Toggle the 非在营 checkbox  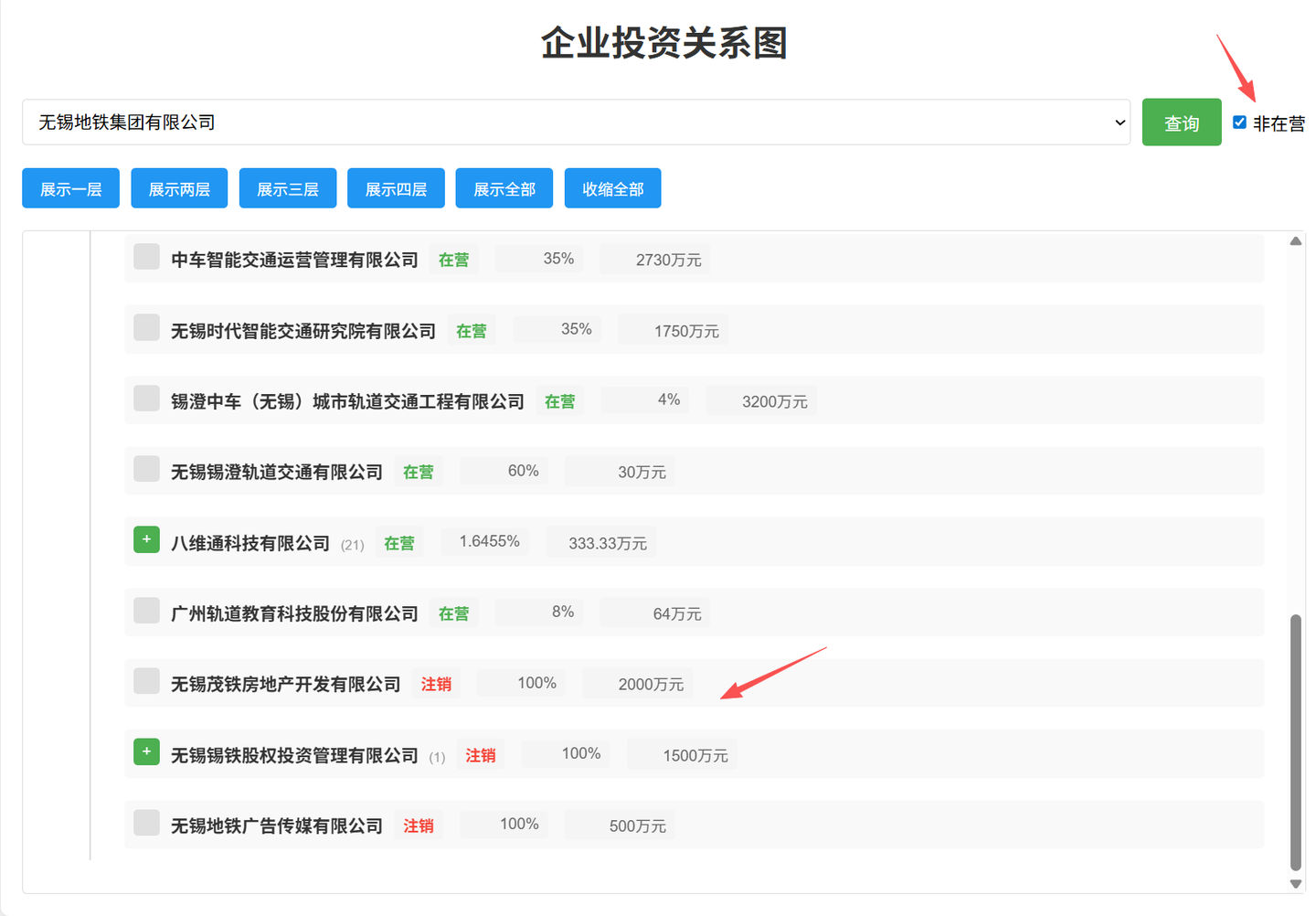point(1239,122)
